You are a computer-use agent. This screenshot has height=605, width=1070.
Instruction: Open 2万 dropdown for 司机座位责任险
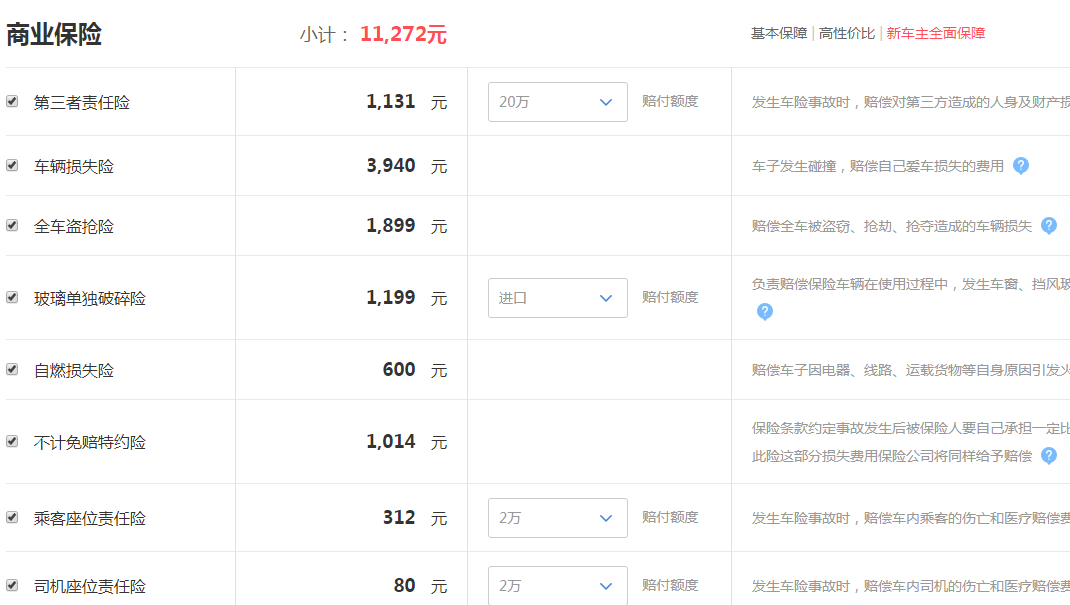(x=558, y=585)
